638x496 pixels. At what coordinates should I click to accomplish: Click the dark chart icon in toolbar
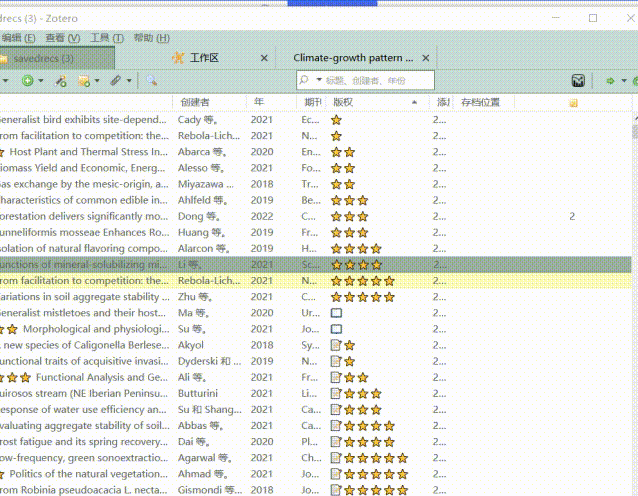pos(578,81)
